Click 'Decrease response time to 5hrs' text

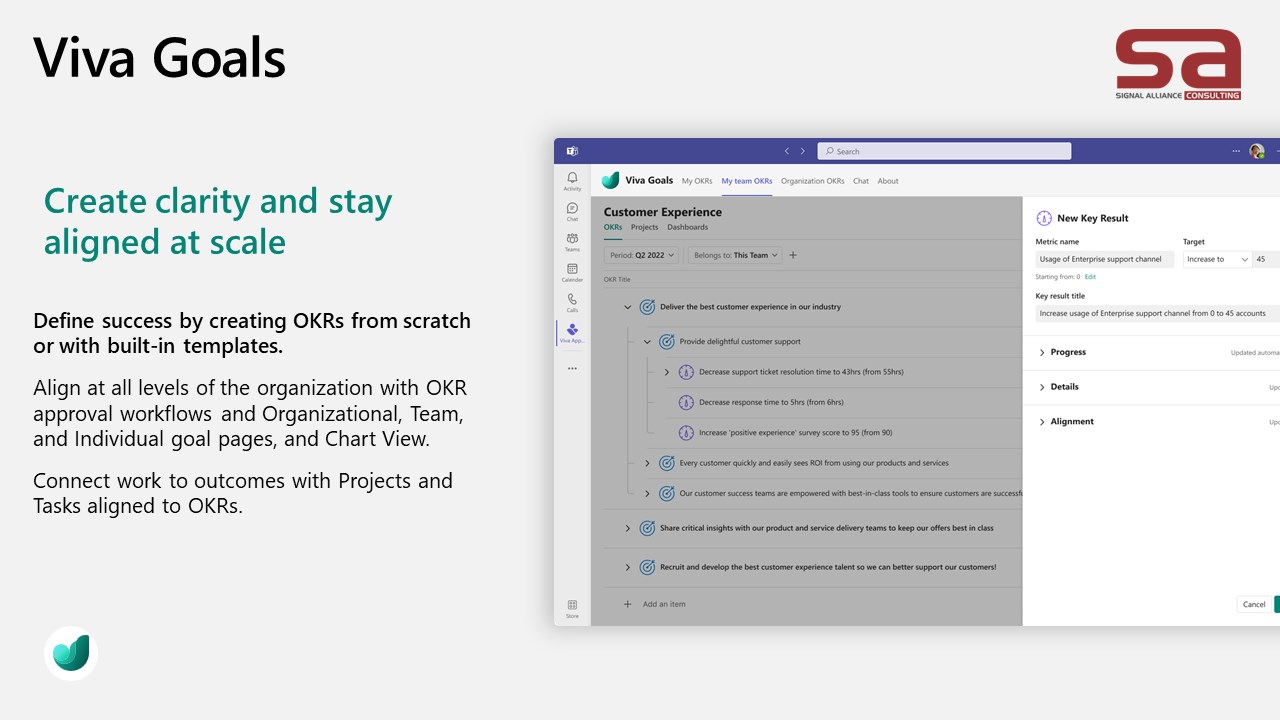(771, 402)
